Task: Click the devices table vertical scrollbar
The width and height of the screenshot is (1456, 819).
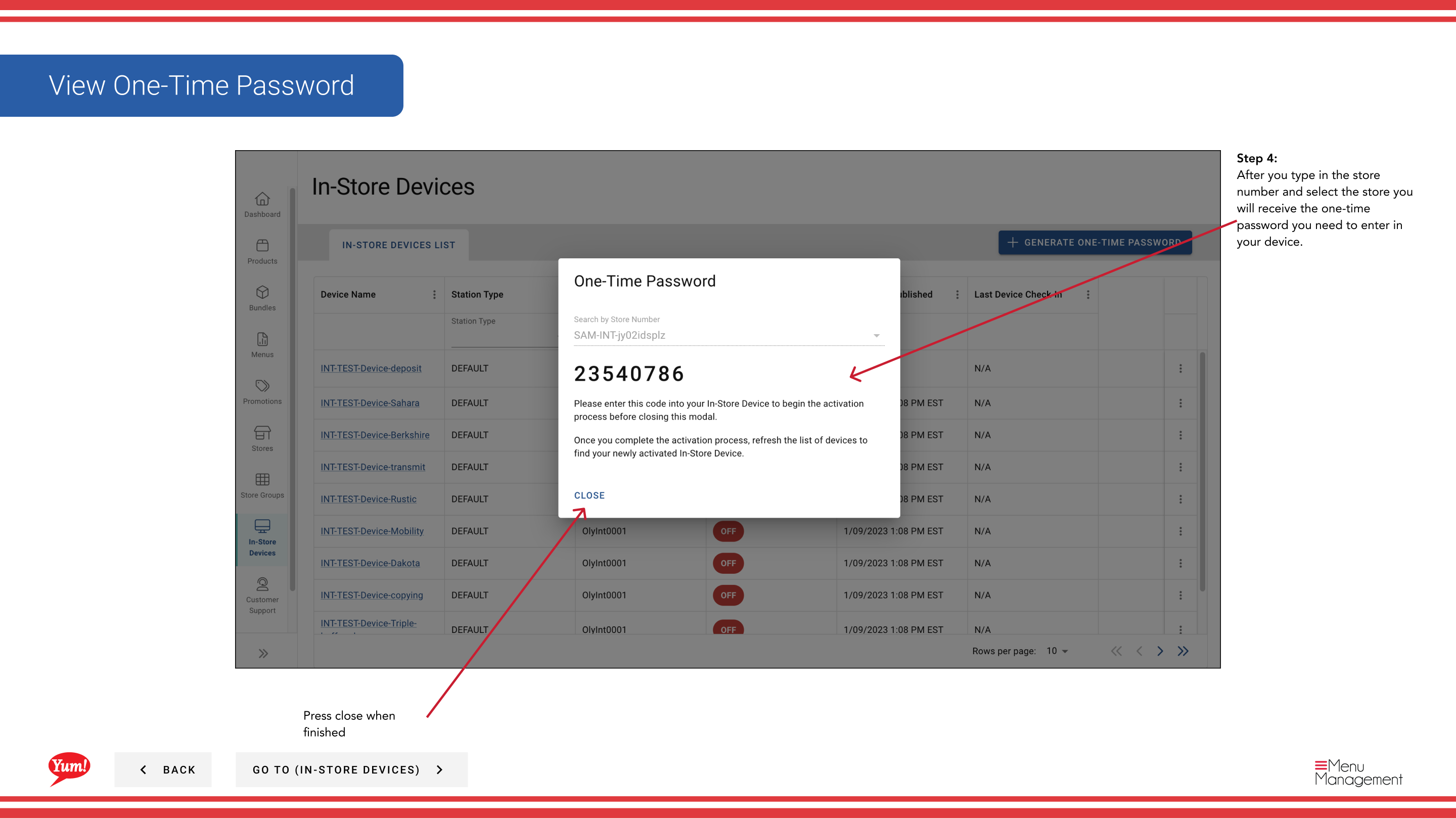Action: point(1202,472)
